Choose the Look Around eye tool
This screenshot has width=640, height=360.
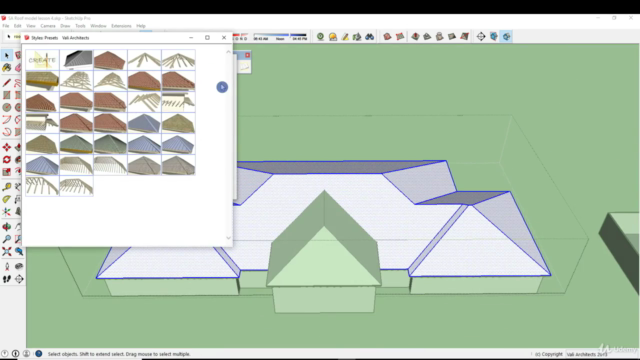[x=19, y=267]
